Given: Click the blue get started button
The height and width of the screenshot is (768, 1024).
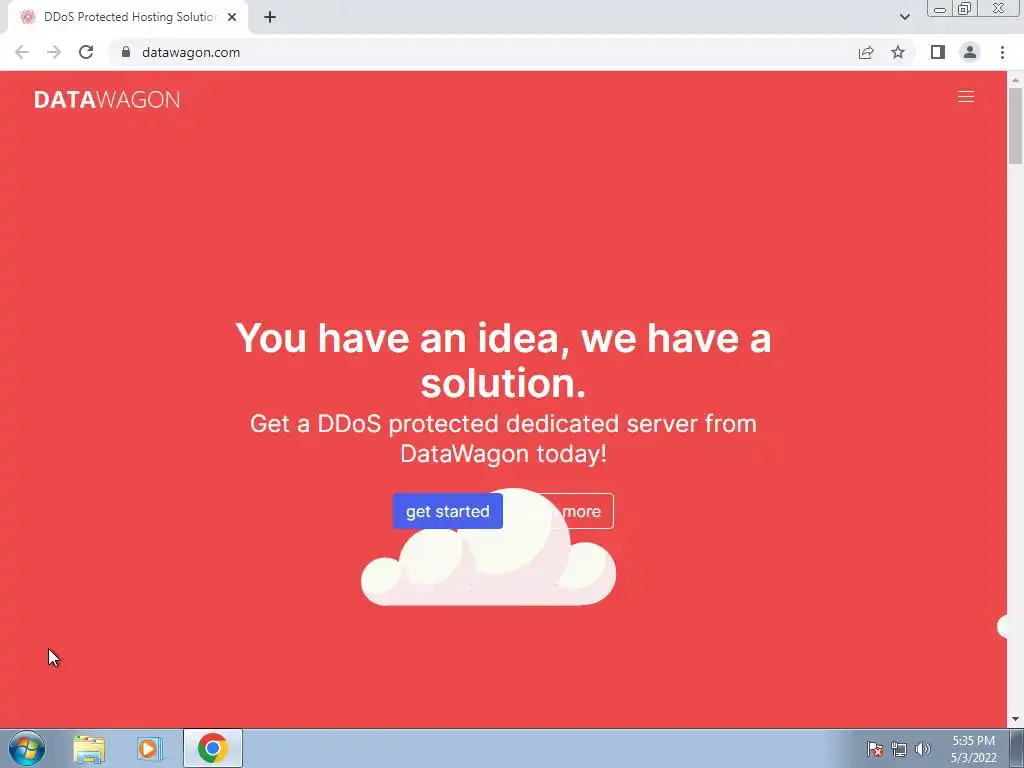Looking at the screenshot, I should coord(447,511).
